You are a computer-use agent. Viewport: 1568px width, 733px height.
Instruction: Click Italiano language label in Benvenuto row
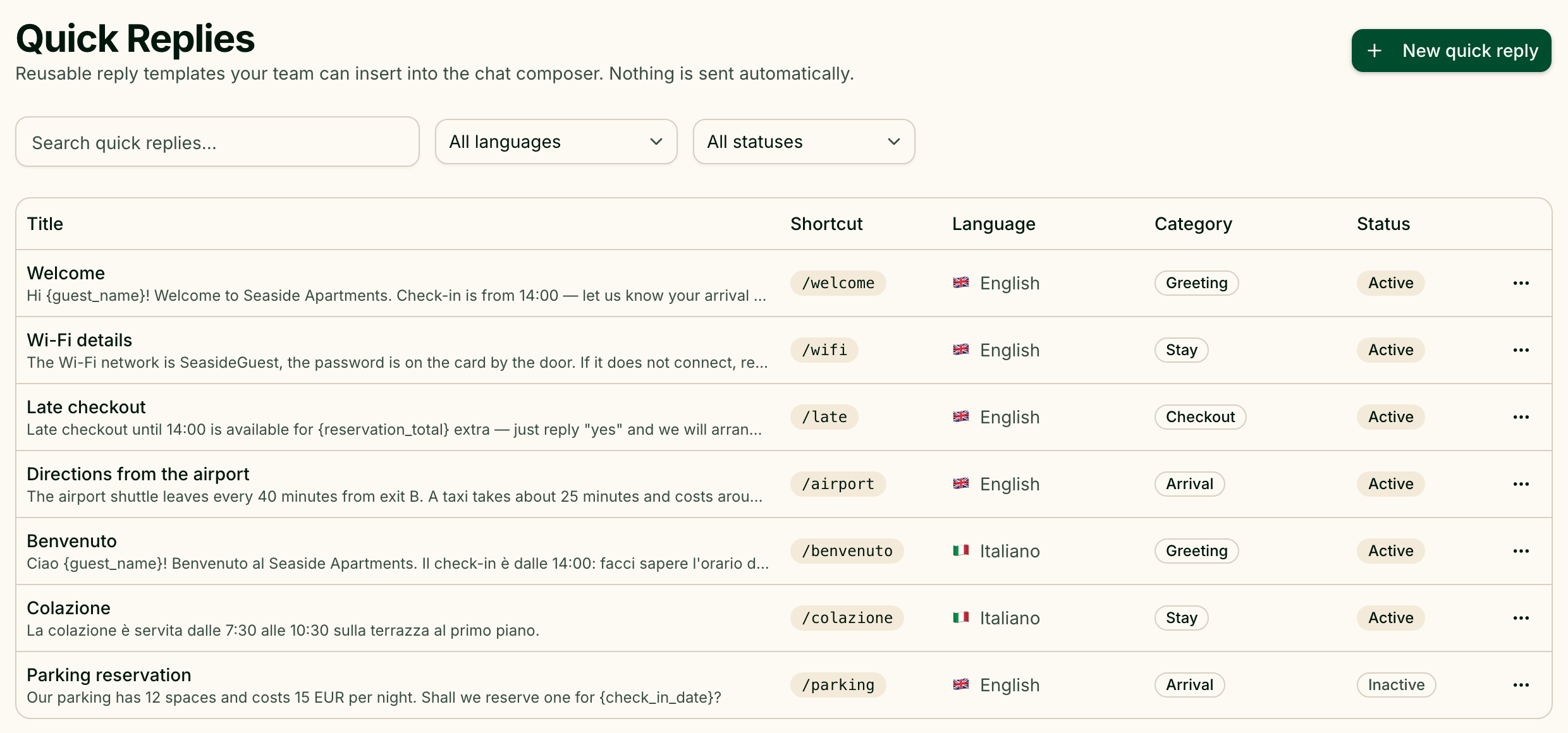1010,551
